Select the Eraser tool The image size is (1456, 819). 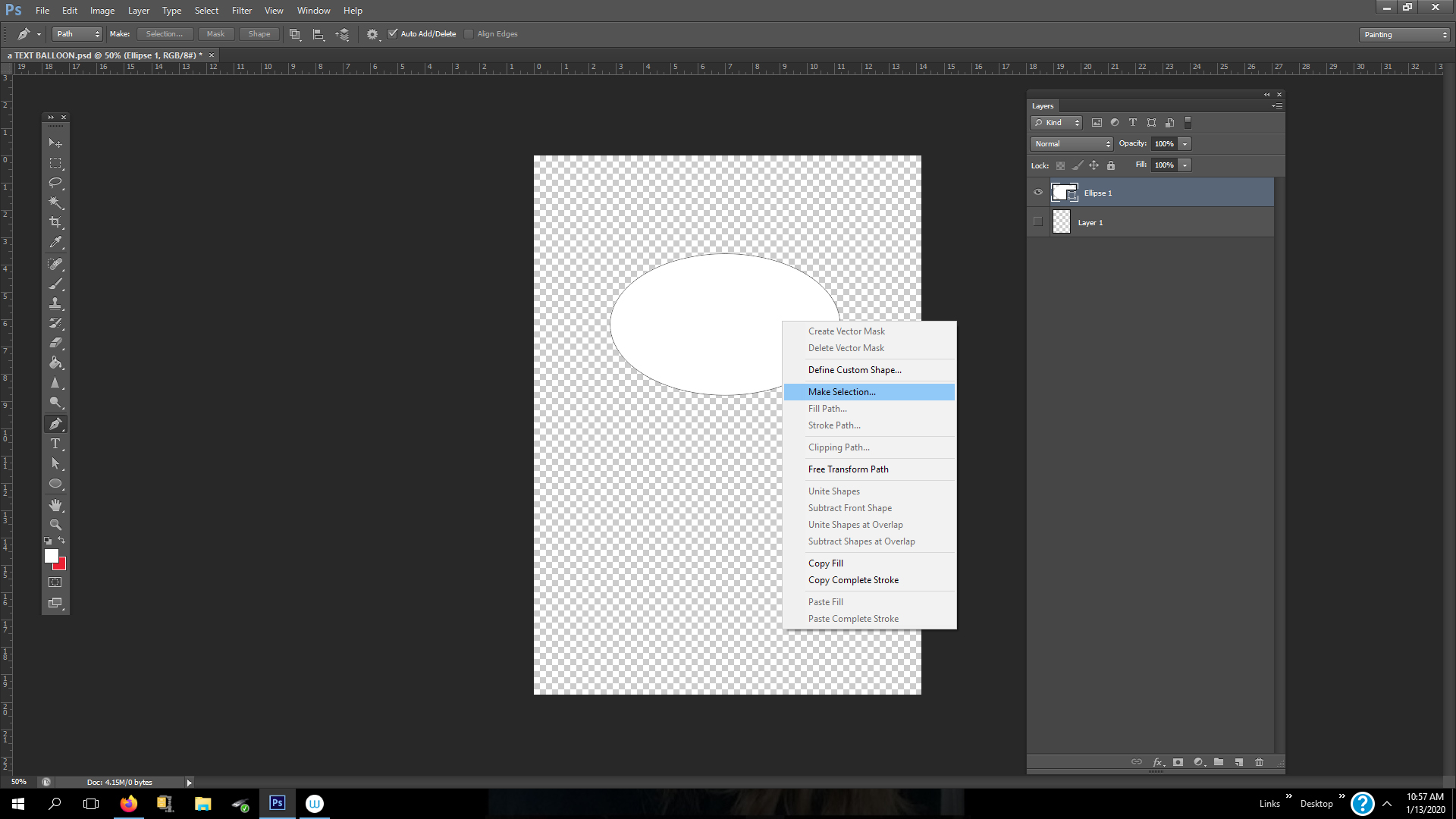[x=55, y=342]
